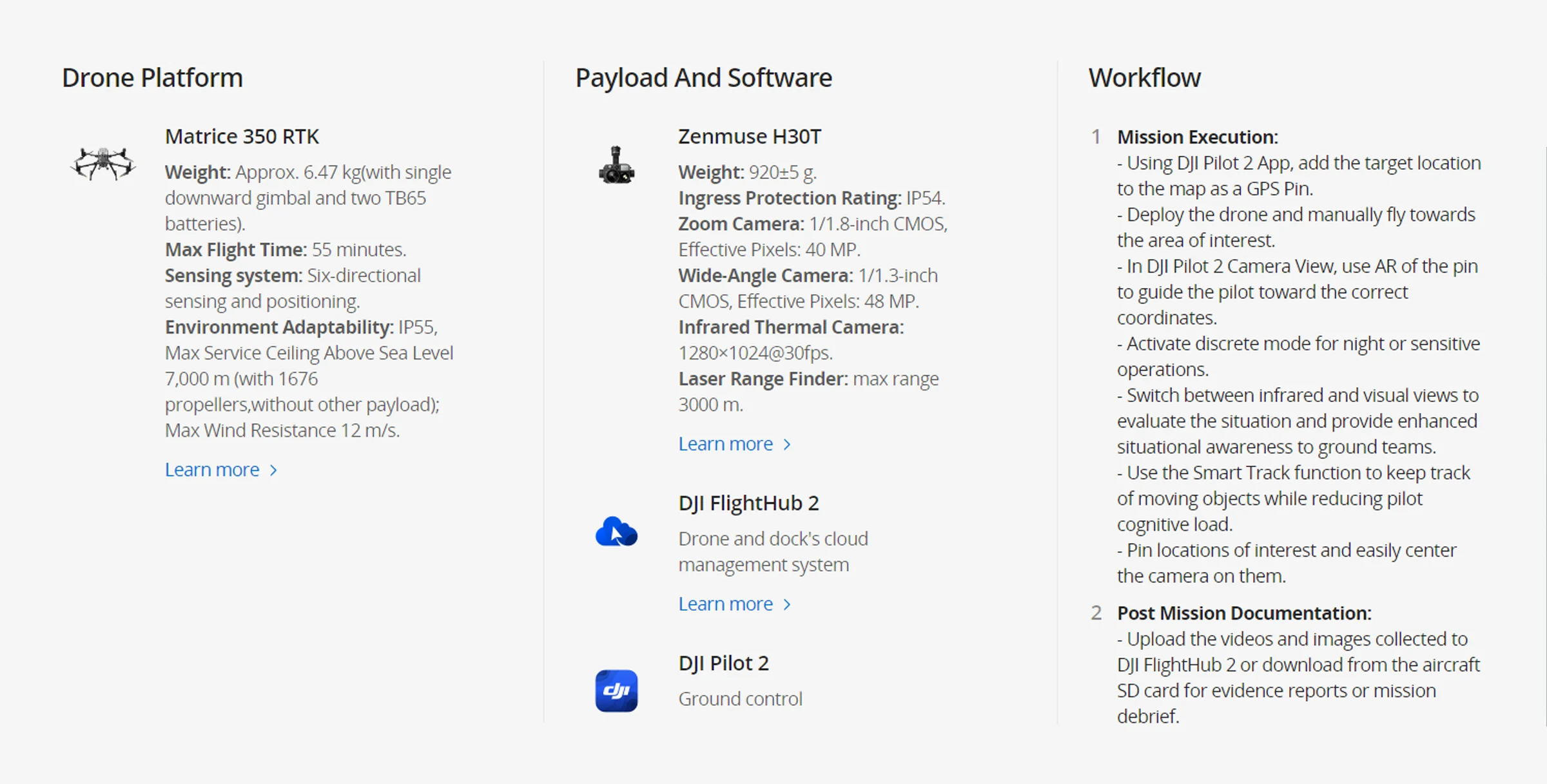The image size is (1547, 784).
Task: Click the DJI FlightHub 2 title
Action: [x=748, y=503]
